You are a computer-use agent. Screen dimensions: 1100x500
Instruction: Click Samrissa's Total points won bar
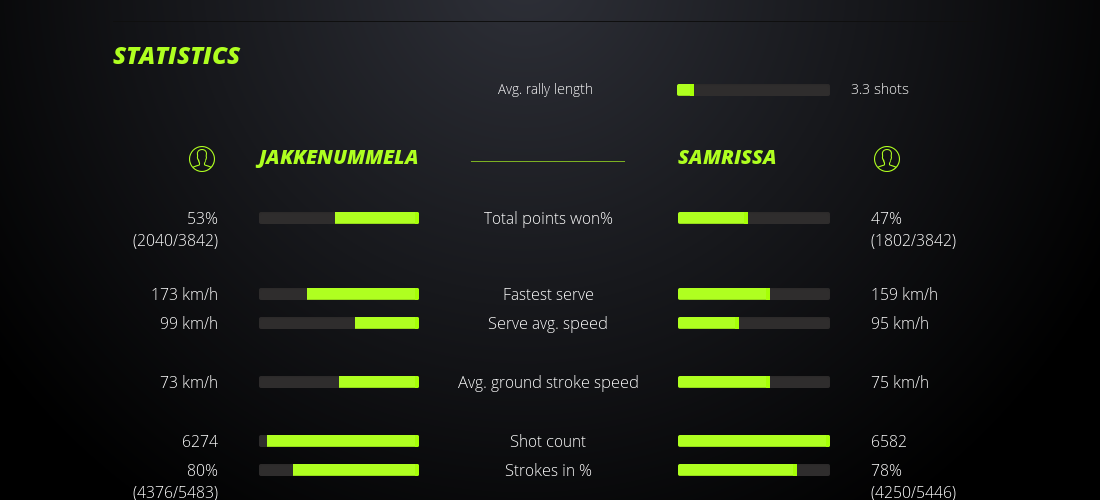[753, 218]
